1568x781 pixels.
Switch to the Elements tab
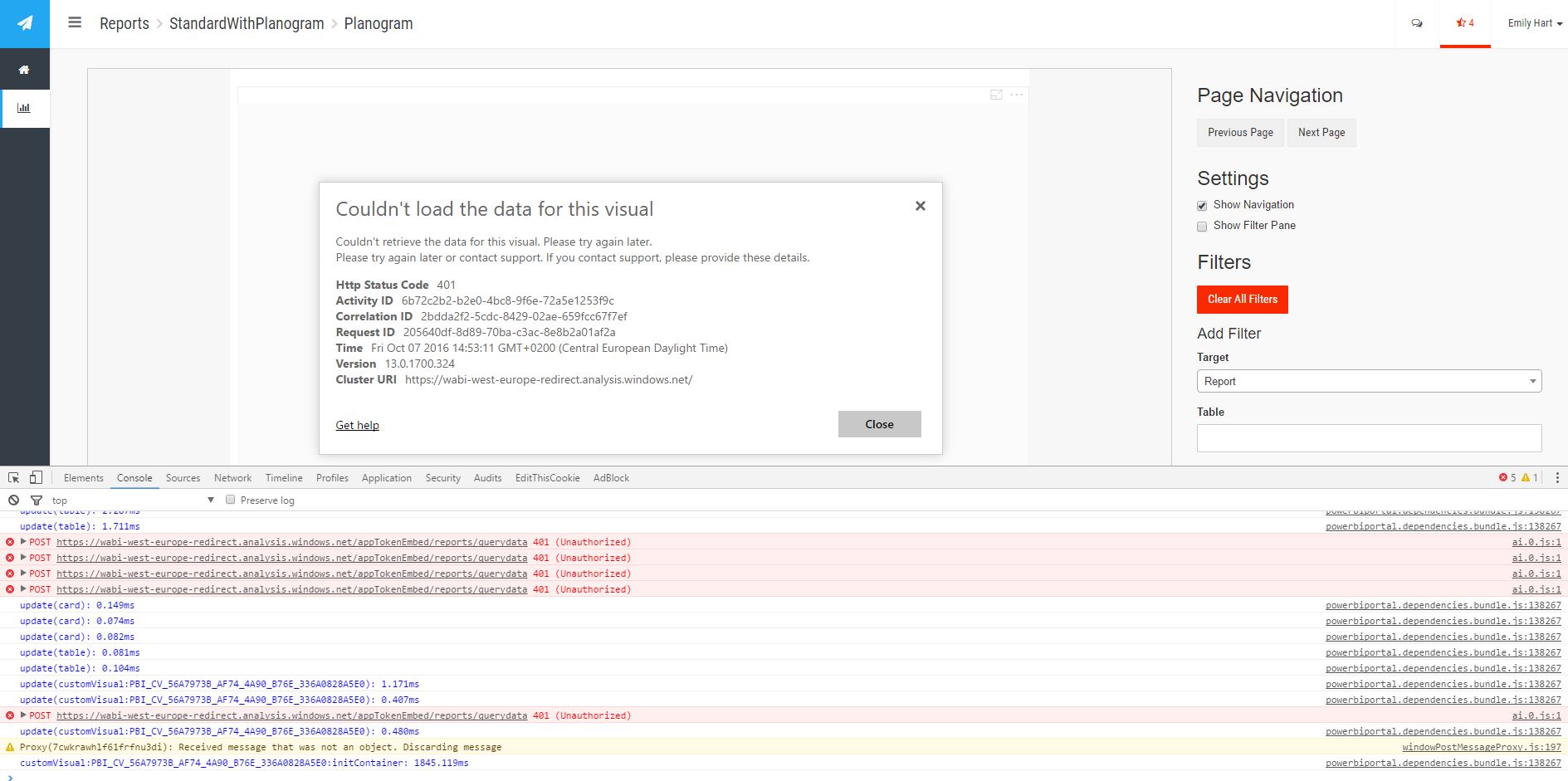point(84,478)
